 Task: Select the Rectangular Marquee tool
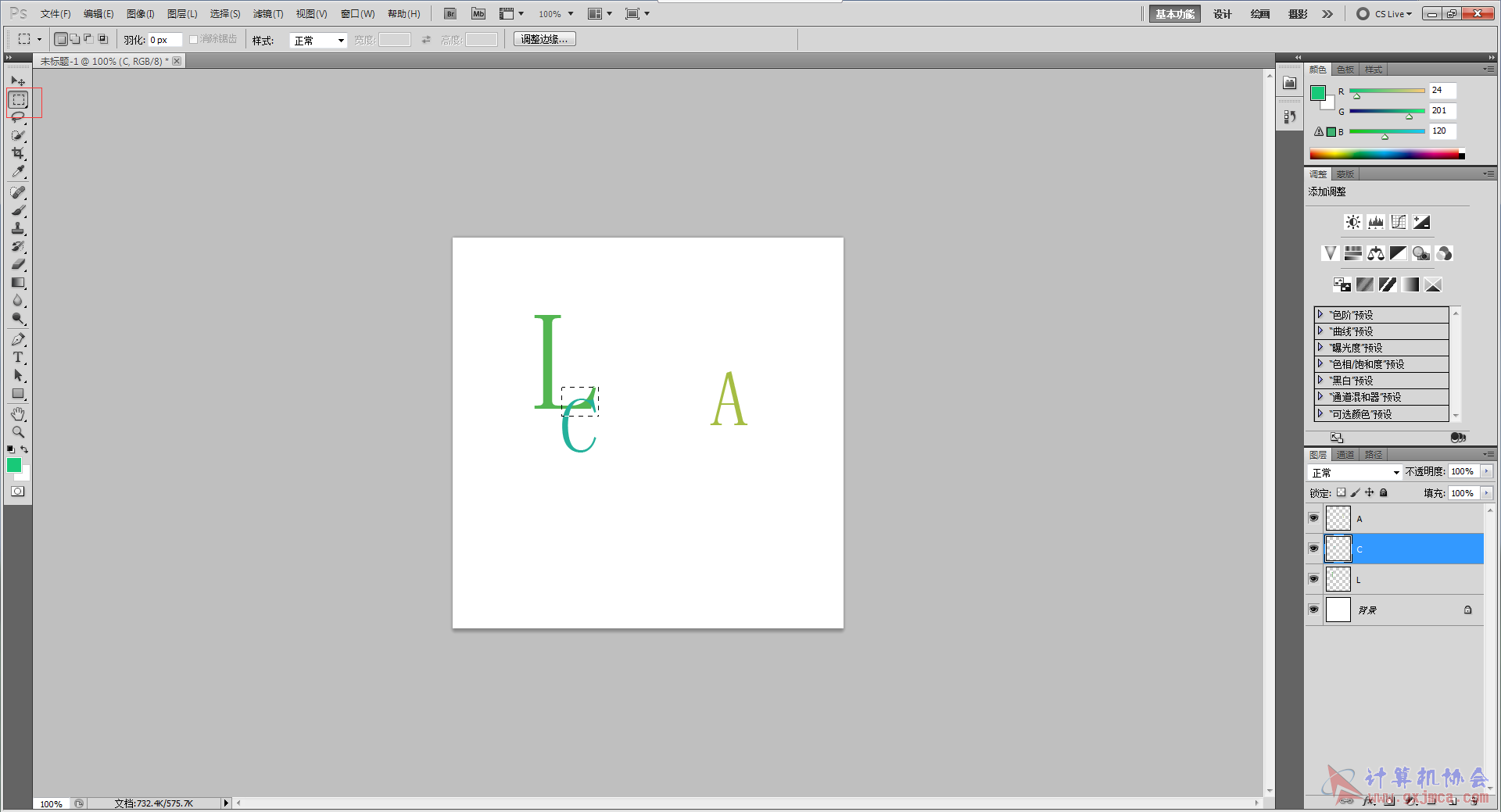(x=19, y=99)
